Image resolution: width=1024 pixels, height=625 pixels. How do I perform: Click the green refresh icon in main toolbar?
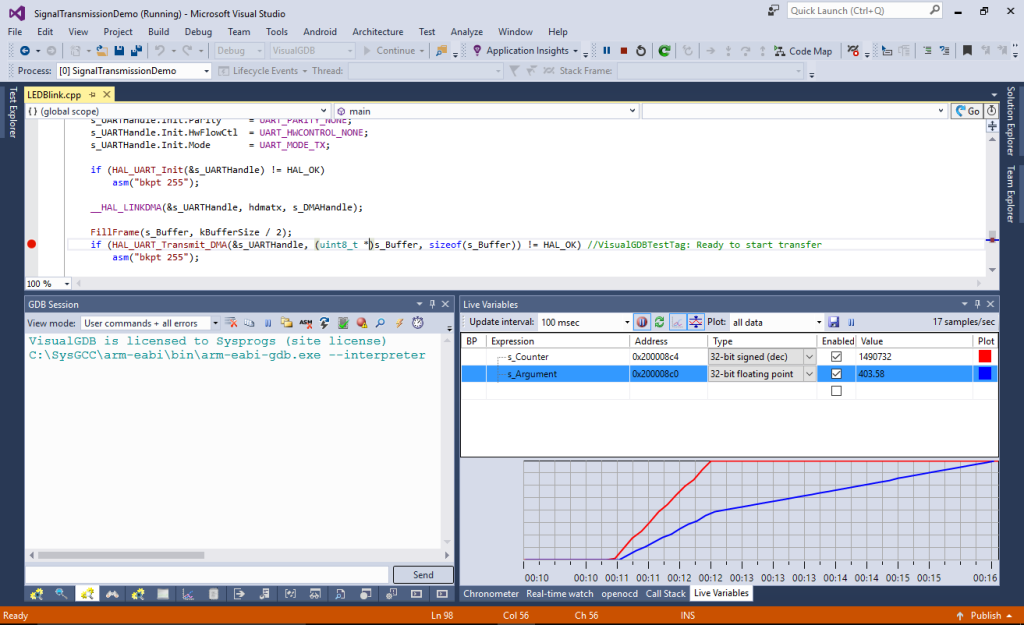pos(664,50)
